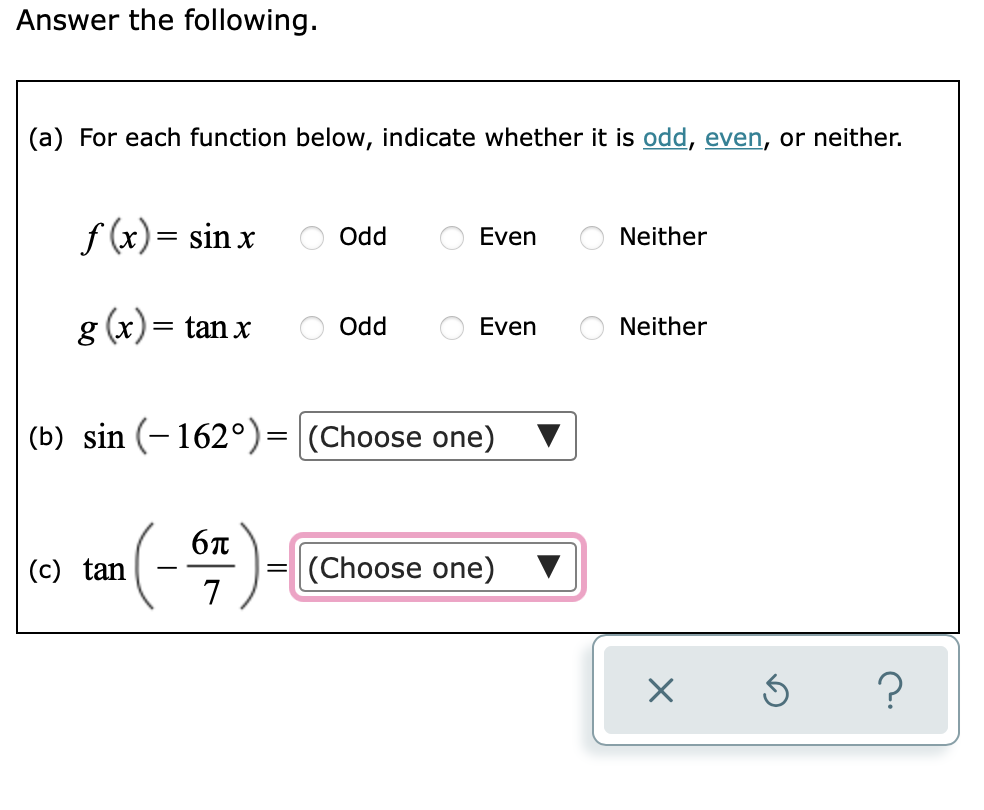Viewport: 984px width, 810px height.
Task: Select Even for f(x) = sin x
Action: [x=452, y=238]
